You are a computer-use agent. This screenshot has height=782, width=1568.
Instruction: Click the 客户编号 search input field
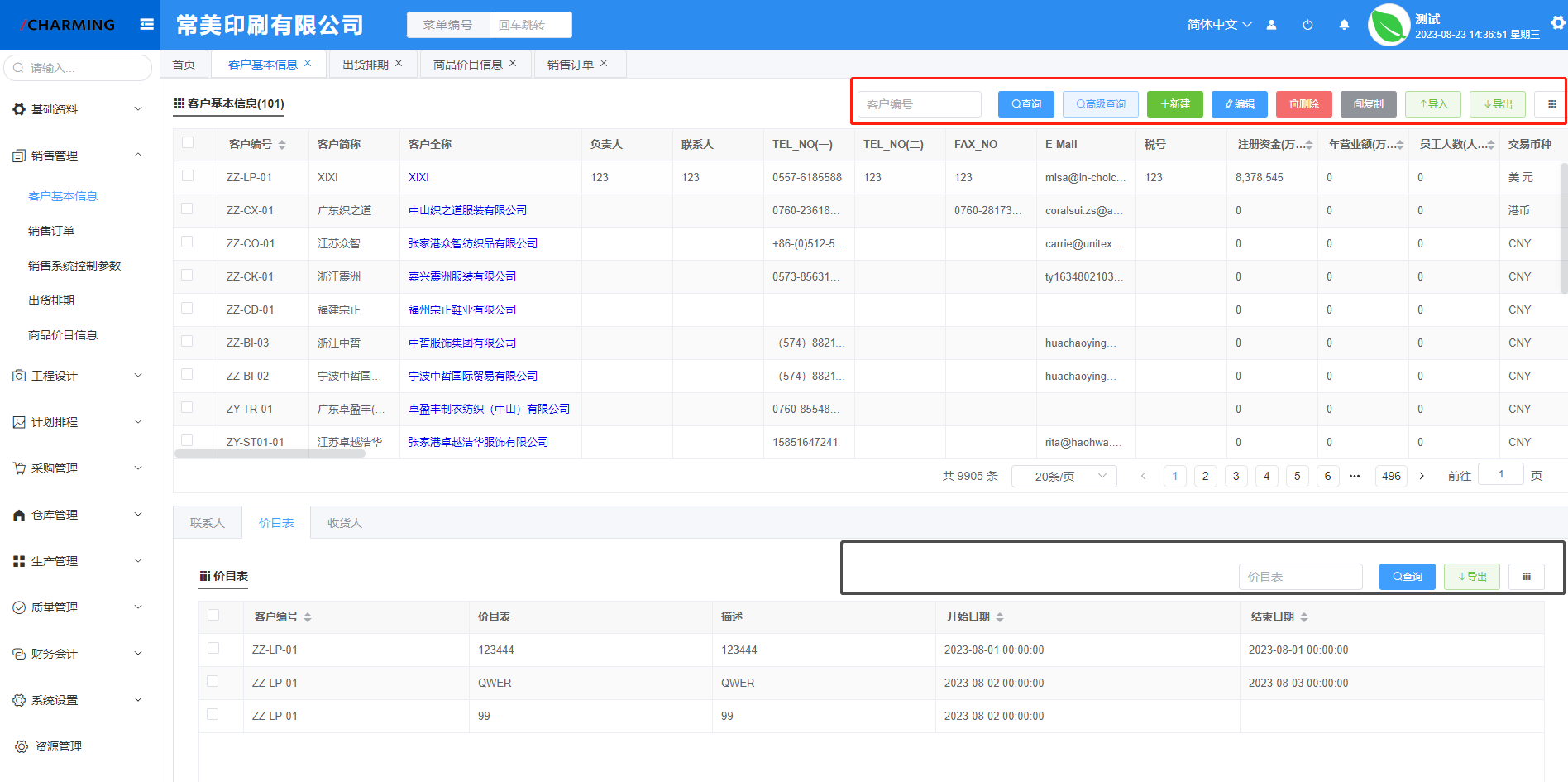click(x=920, y=104)
